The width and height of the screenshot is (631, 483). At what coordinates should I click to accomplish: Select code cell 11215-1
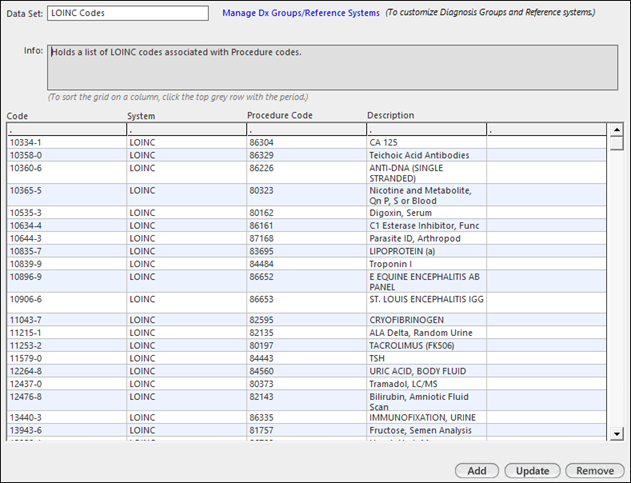click(66, 333)
